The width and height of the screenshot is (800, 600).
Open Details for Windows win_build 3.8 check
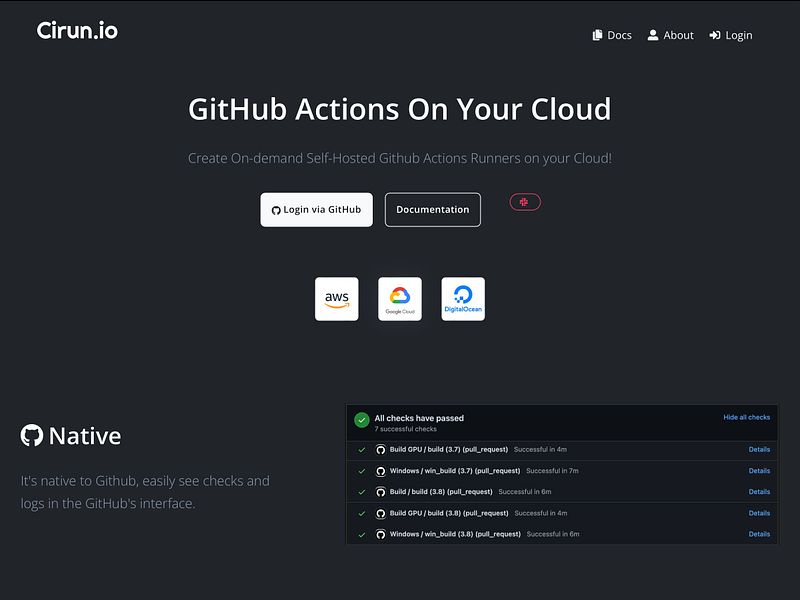pos(759,534)
